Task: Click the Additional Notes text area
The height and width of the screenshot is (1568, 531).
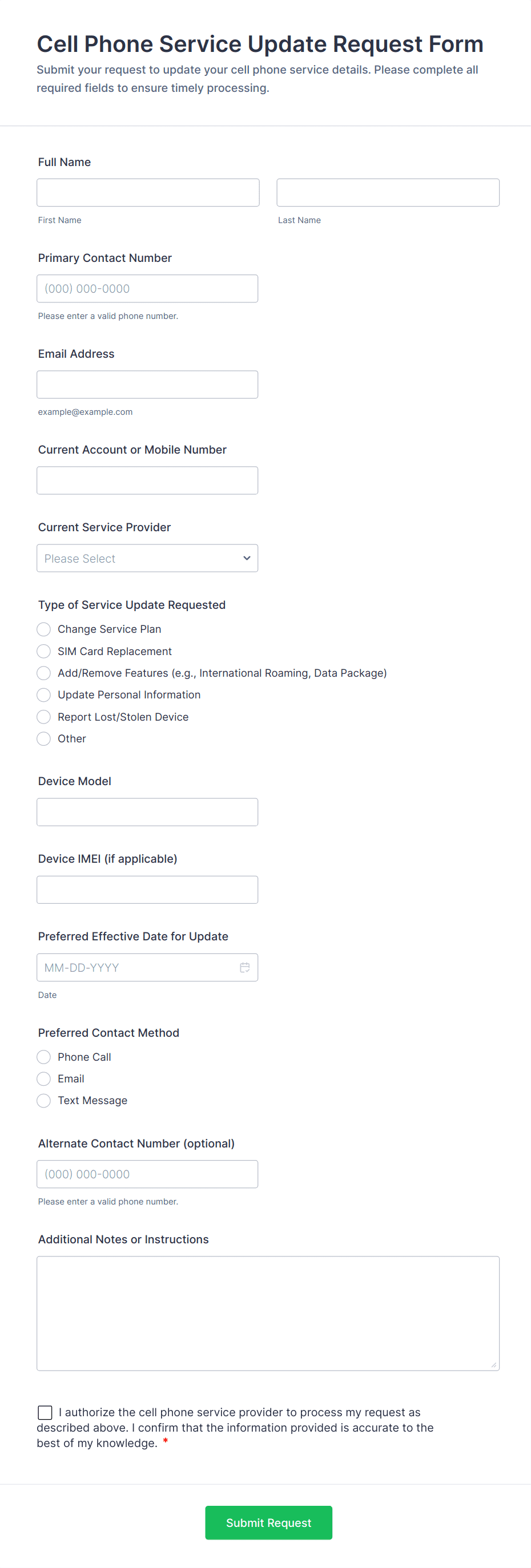Action: (x=268, y=1313)
